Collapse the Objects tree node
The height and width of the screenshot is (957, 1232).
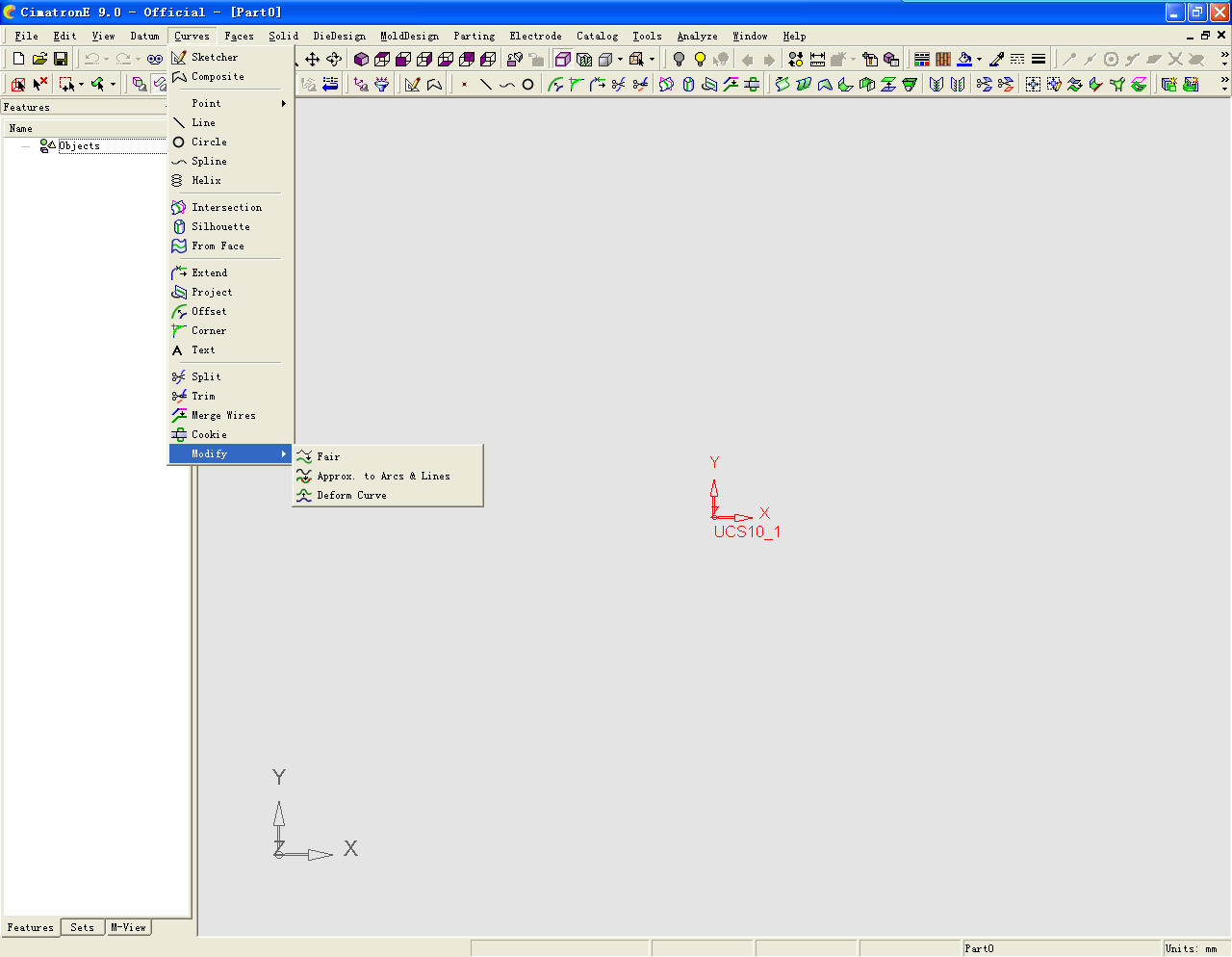(25, 146)
